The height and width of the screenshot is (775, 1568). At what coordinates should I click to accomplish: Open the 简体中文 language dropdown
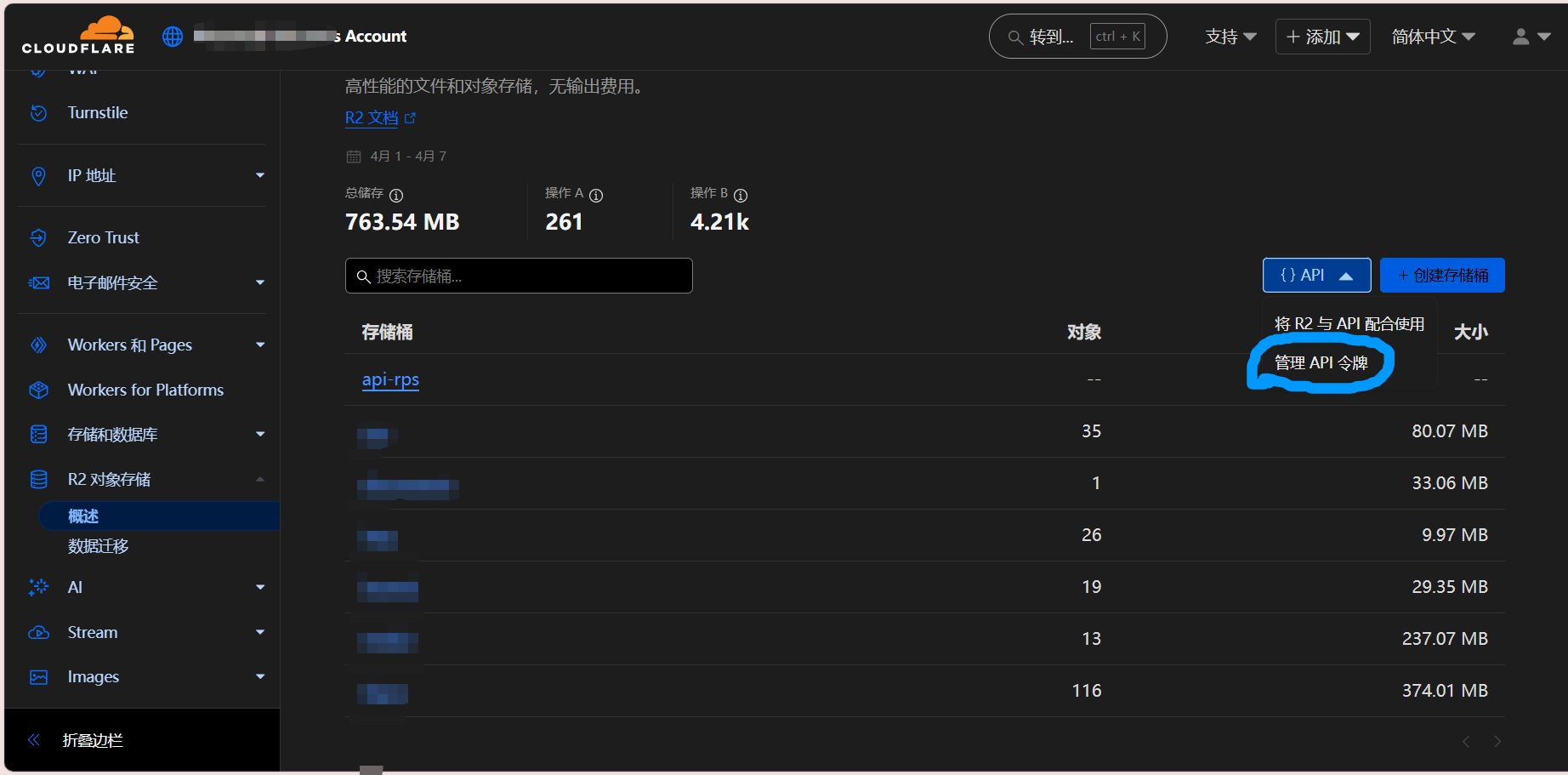click(1433, 37)
